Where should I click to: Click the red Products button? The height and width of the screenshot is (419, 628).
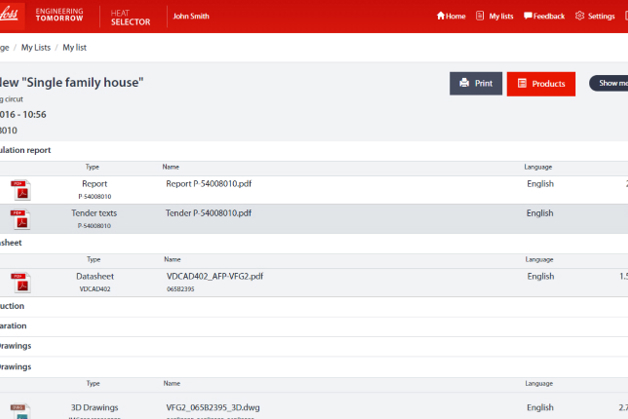pyautogui.click(x=541, y=84)
